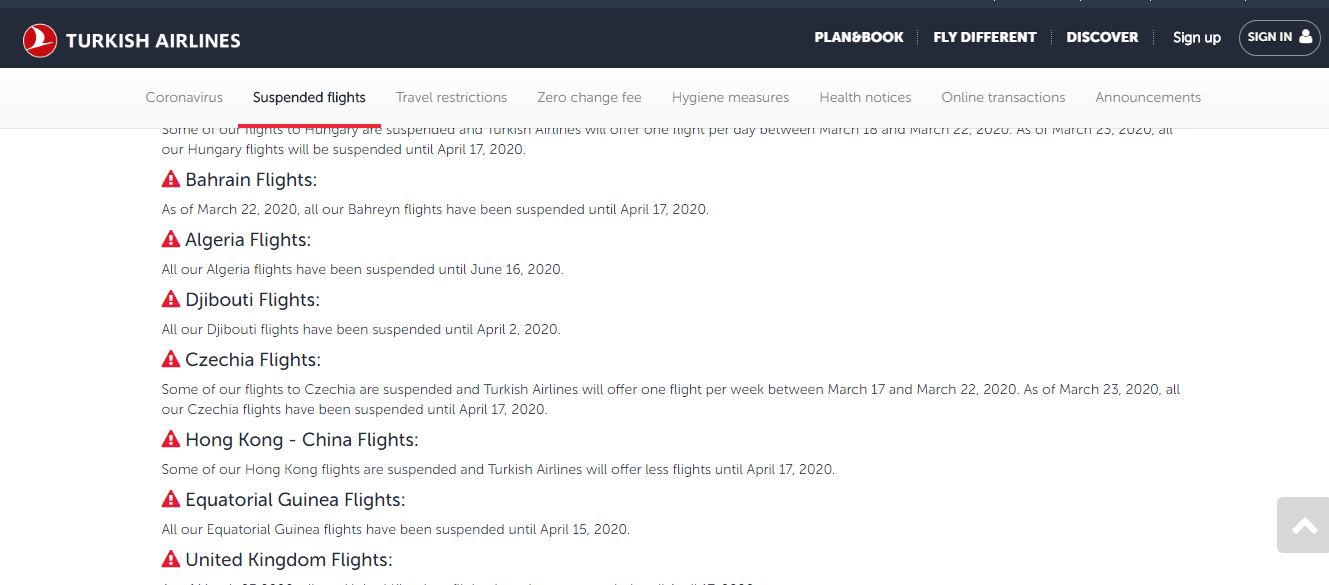The width and height of the screenshot is (1329, 585).
Task: Click warning icon beside United Kingdom Flights
Action: [171, 560]
